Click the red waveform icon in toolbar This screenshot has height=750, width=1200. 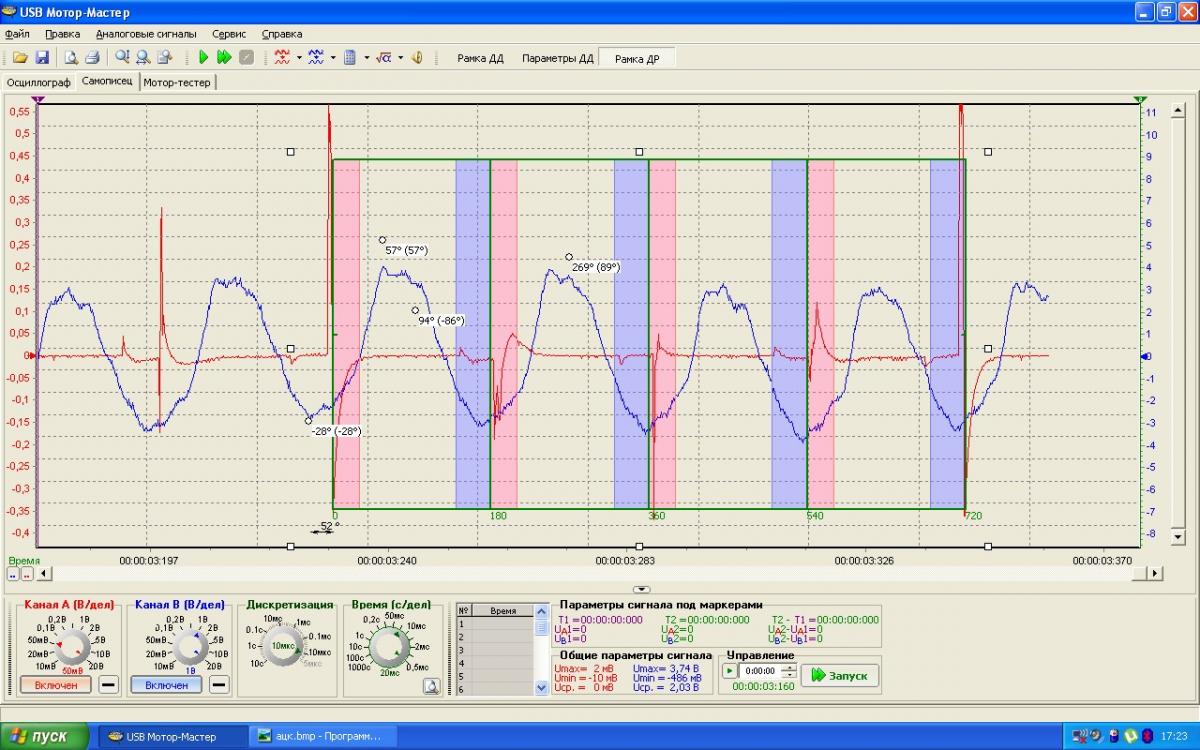(283, 58)
